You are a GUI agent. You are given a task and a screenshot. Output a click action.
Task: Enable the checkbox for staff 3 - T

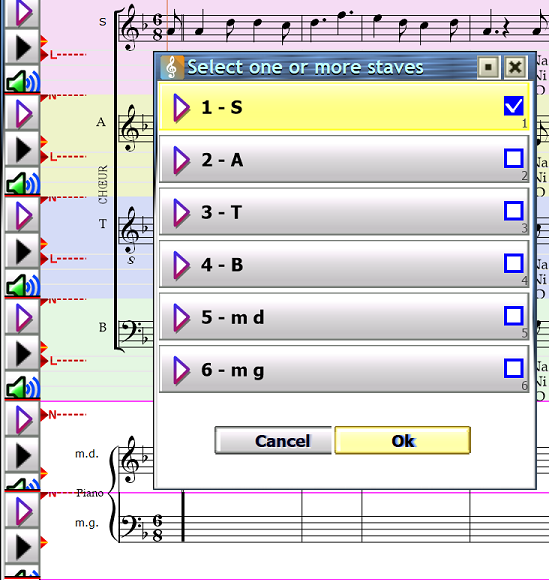(x=513, y=211)
